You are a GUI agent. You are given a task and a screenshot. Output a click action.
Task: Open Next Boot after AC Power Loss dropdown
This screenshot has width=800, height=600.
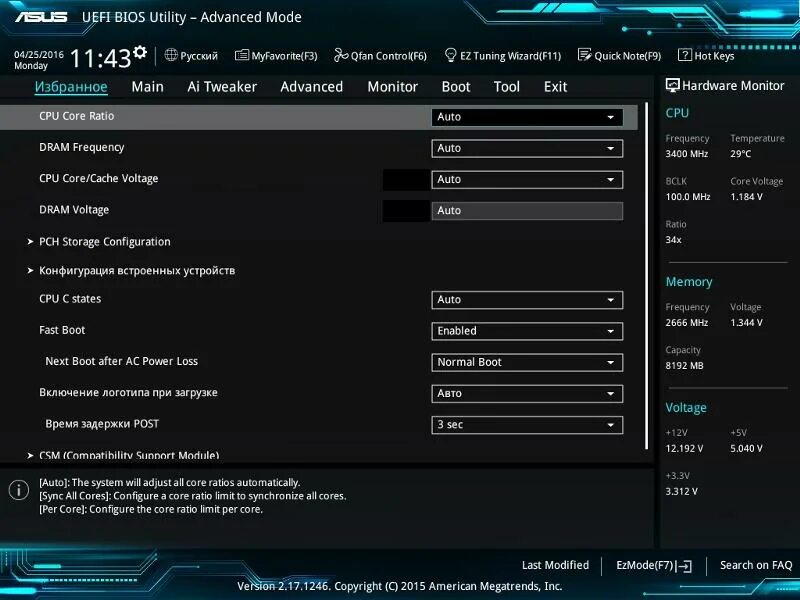tap(527, 362)
